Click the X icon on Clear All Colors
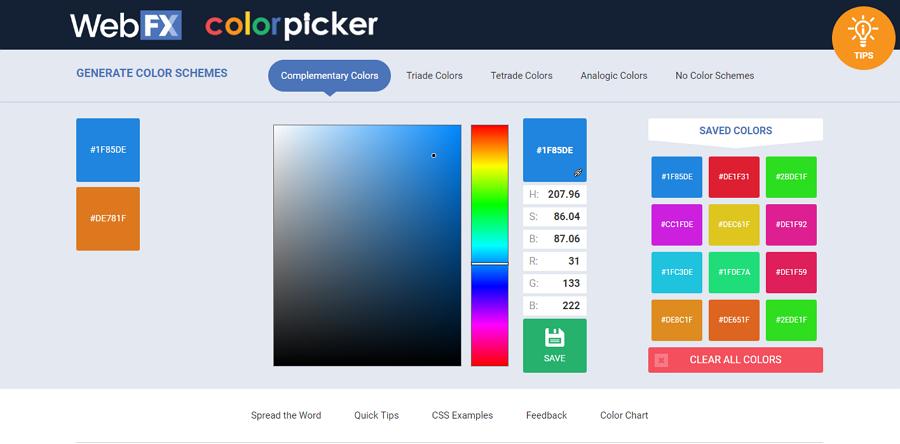This screenshot has width=900, height=444. coord(661,360)
